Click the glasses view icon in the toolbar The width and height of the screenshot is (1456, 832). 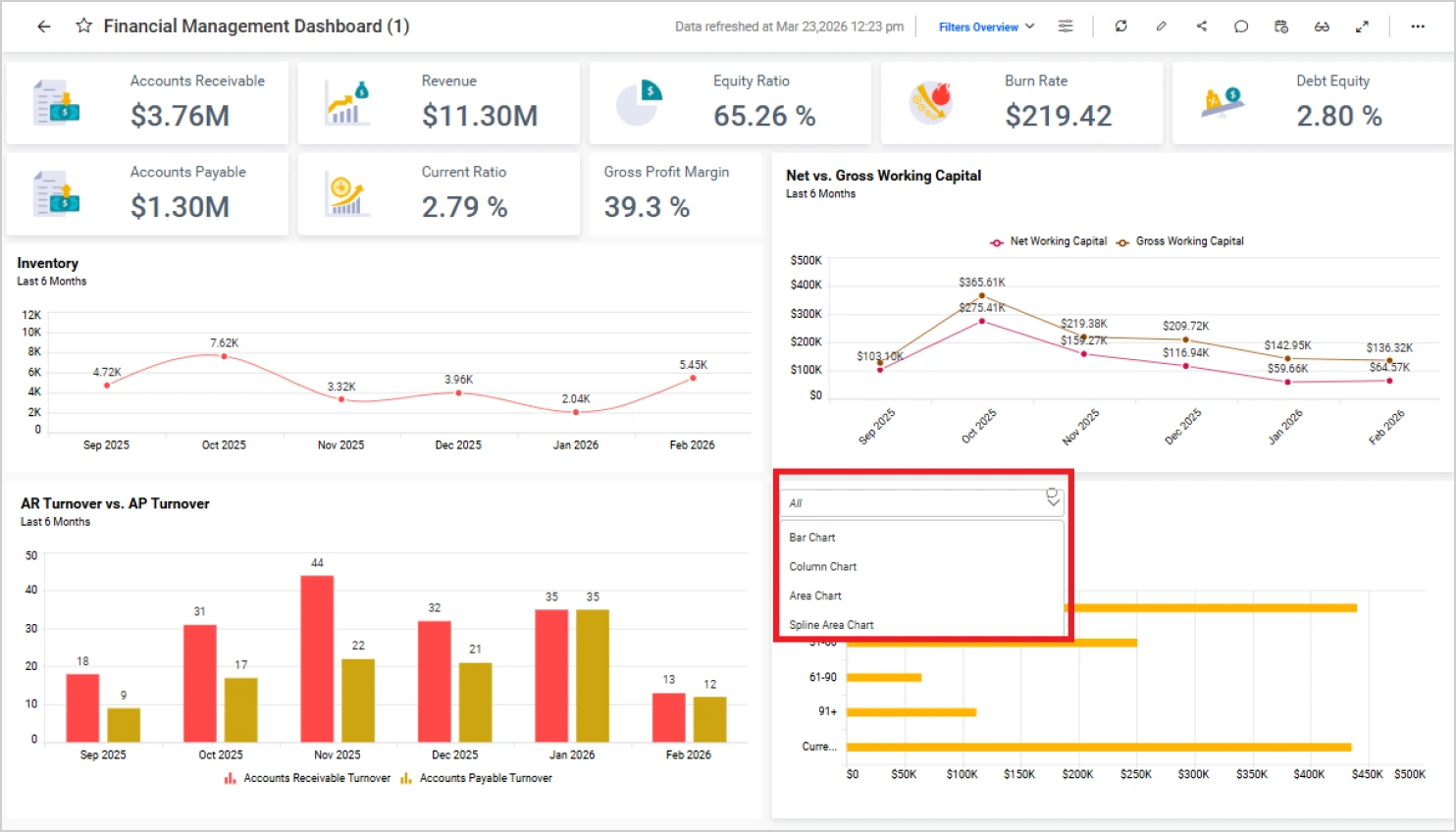point(1322,26)
